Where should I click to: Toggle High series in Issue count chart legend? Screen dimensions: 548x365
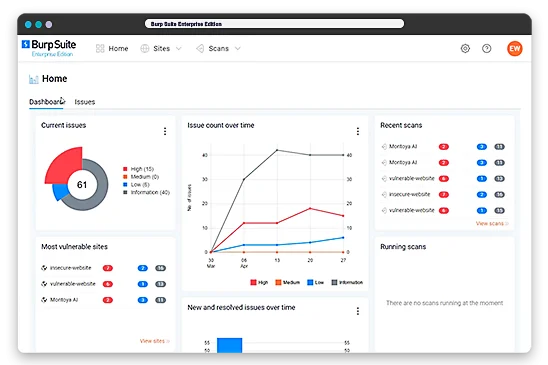coord(259,282)
